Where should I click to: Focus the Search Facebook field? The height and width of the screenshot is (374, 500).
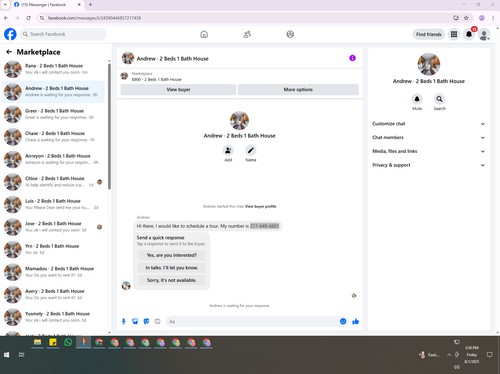[x=63, y=34]
